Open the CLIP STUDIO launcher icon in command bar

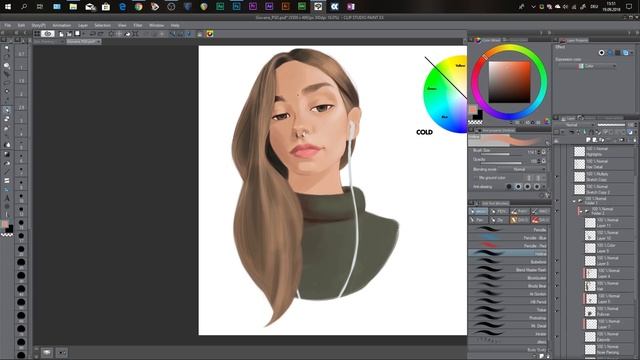[48, 34]
